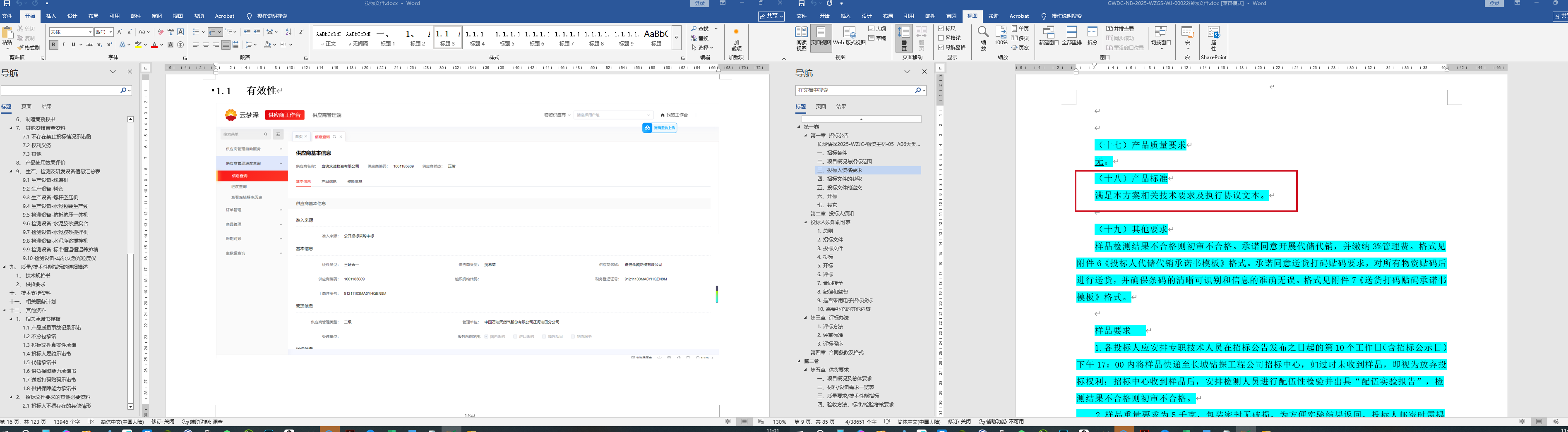Increase indent in left Word window

coord(257,32)
